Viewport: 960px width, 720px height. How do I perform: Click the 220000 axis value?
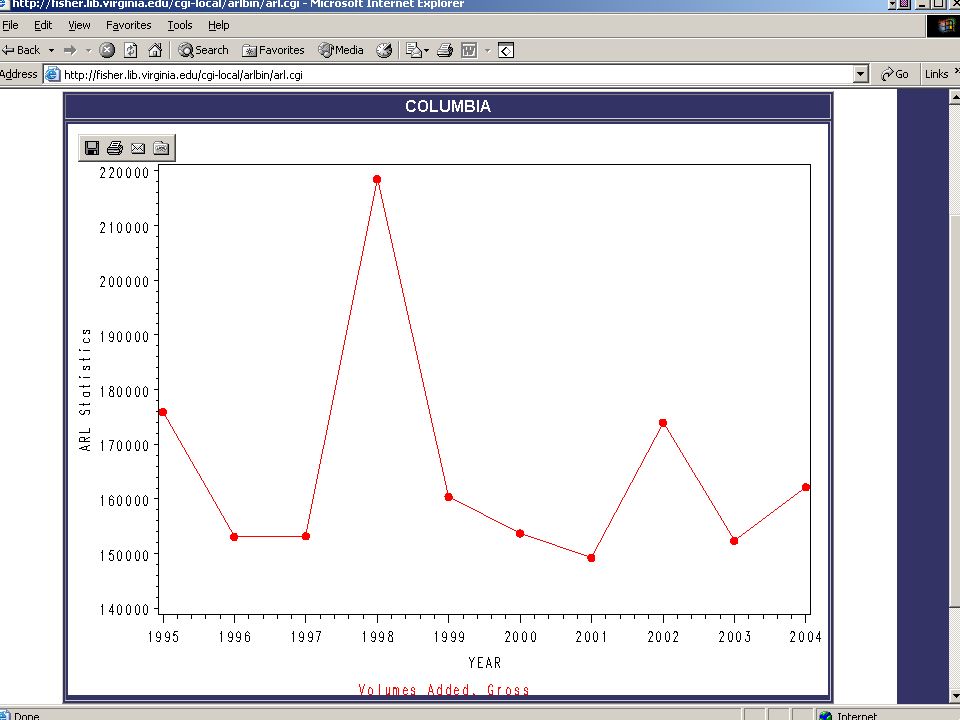tap(124, 173)
